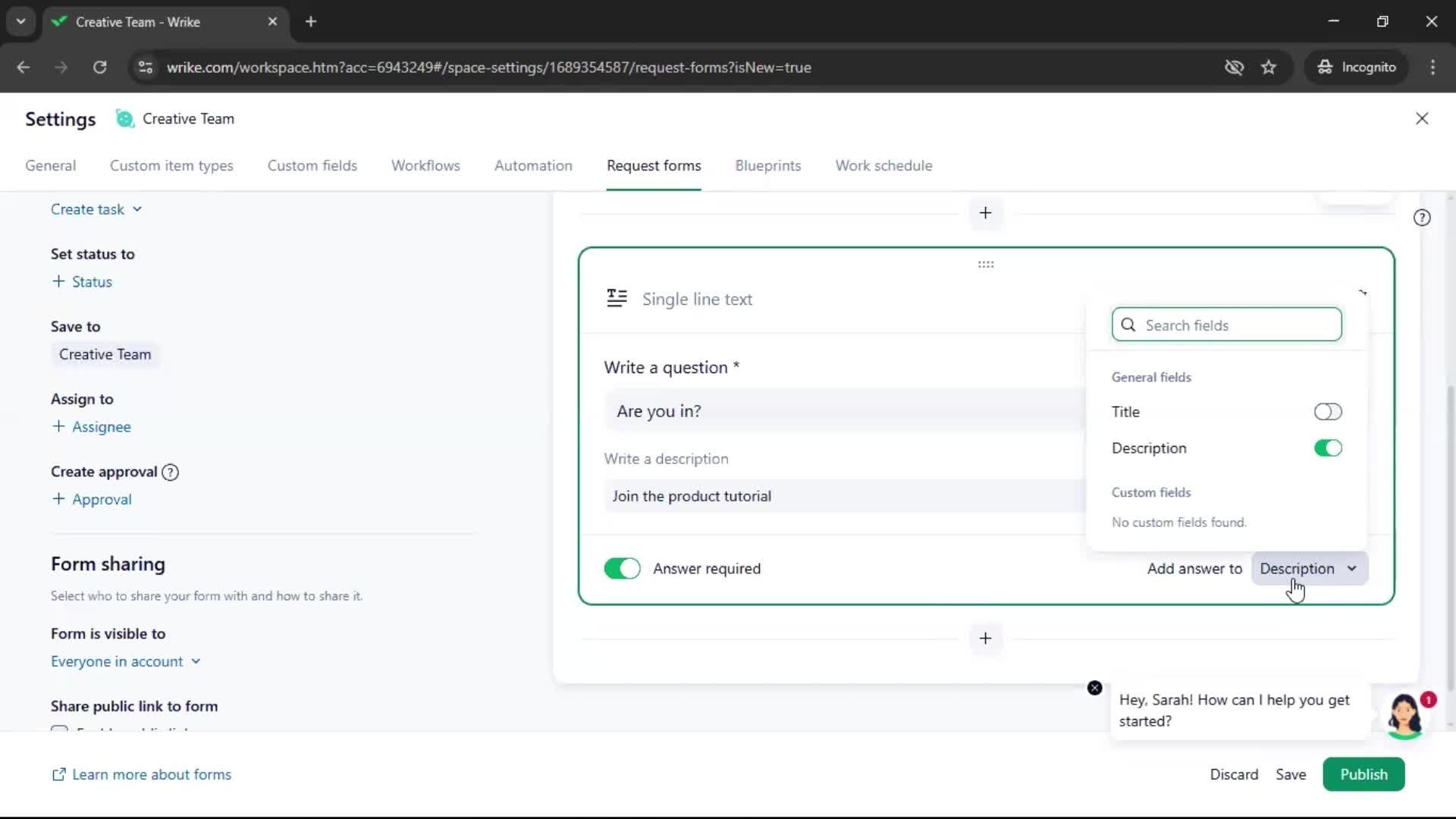The width and height of the screenshot is (1456, 819).
Task: Open new browser tab
Action: (x=311, y=21)
